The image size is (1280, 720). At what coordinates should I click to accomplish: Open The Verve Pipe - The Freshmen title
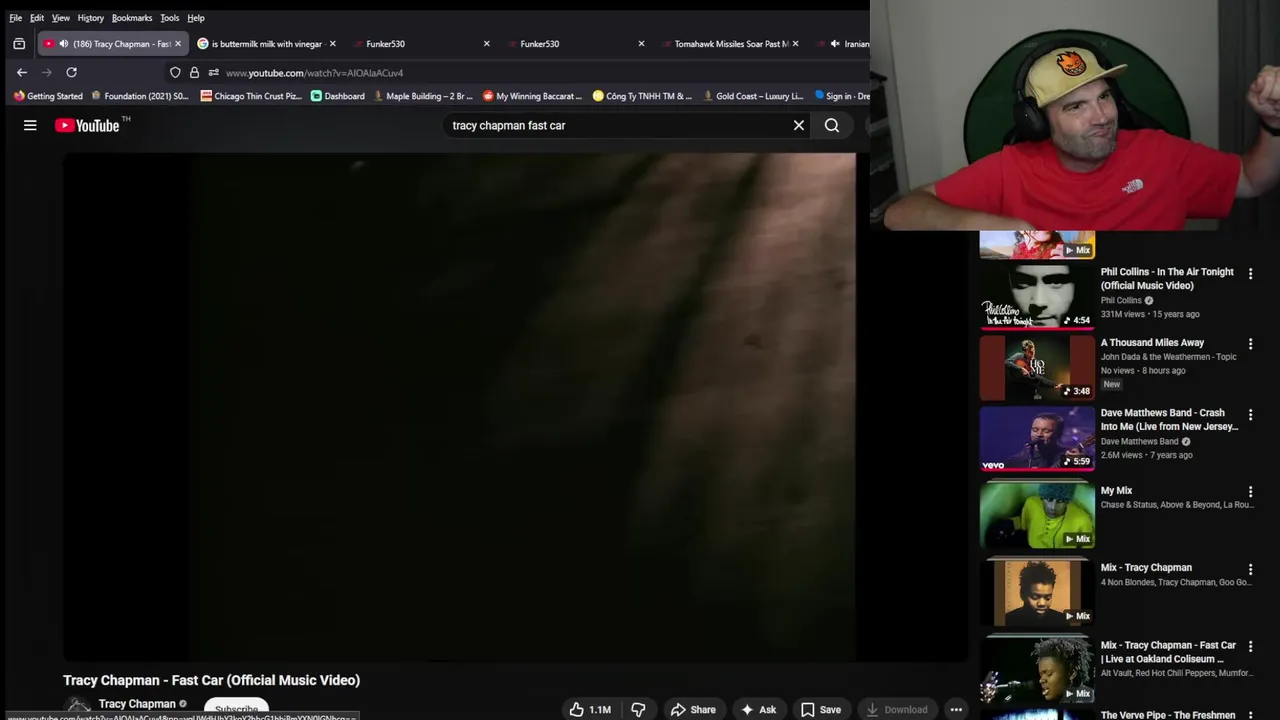1168,715
